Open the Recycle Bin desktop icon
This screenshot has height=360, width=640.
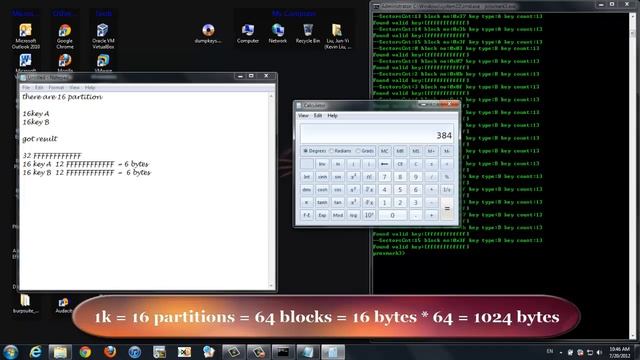pyautogui.click(x=308, y=33)
